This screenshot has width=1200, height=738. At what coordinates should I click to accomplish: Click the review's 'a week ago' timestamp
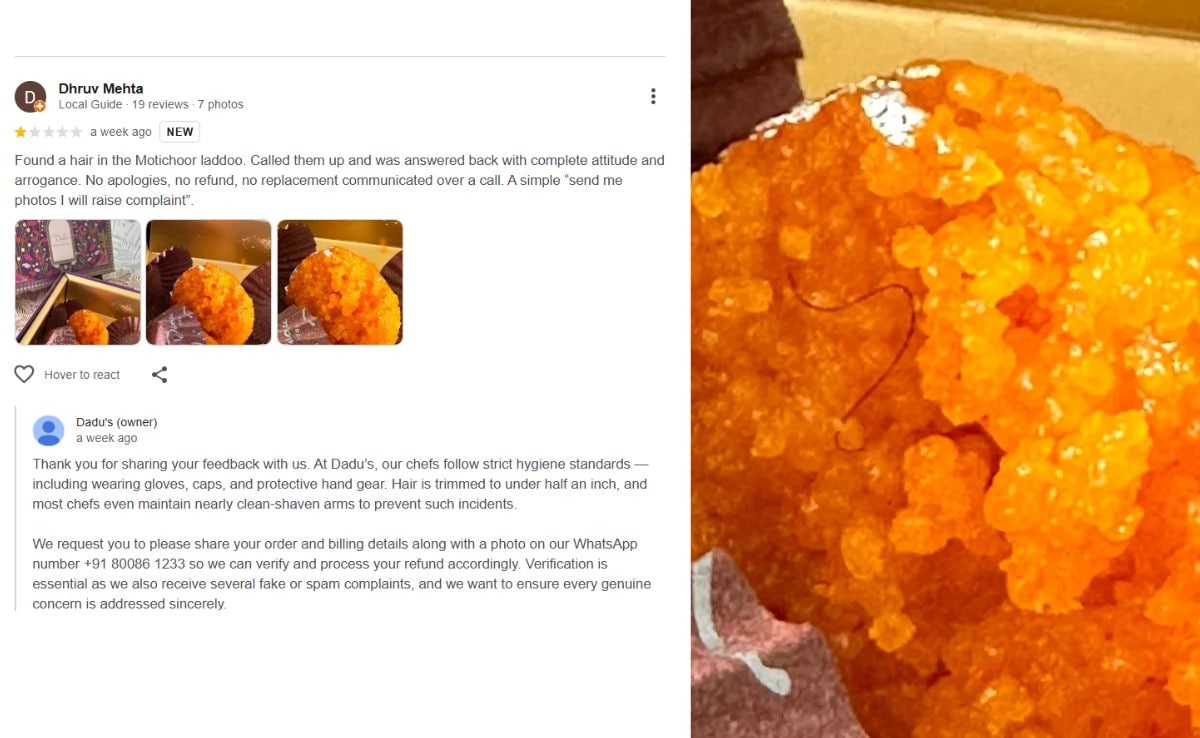click(121, 132)
